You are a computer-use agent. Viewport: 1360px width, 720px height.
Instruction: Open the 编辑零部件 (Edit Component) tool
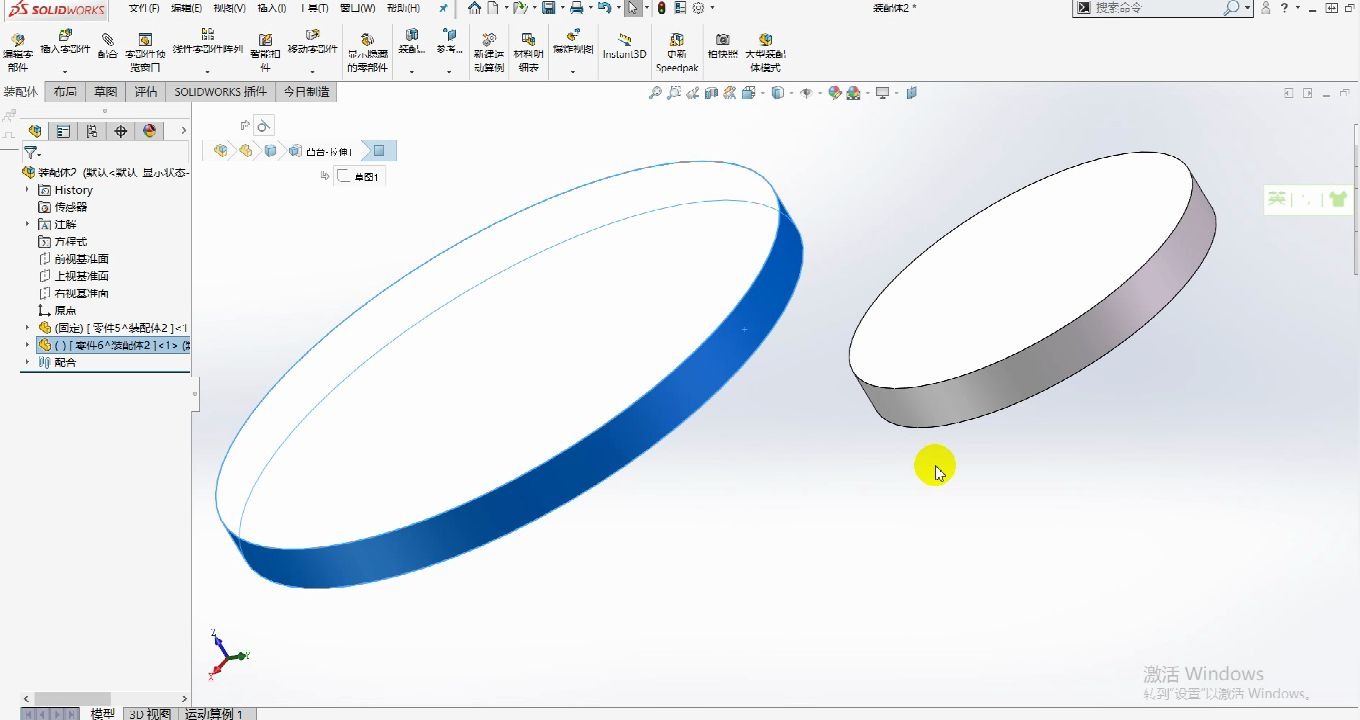tap(18, 45)
